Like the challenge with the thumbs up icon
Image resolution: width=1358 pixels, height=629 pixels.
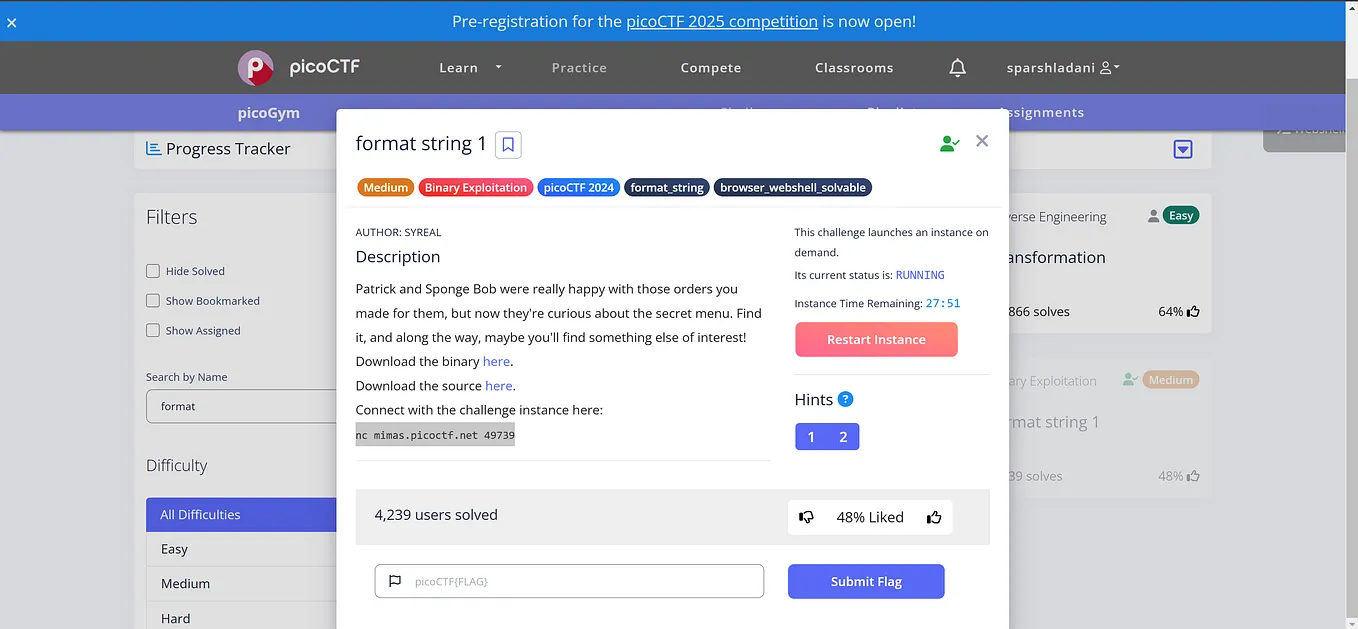click(x=933, y=517)
